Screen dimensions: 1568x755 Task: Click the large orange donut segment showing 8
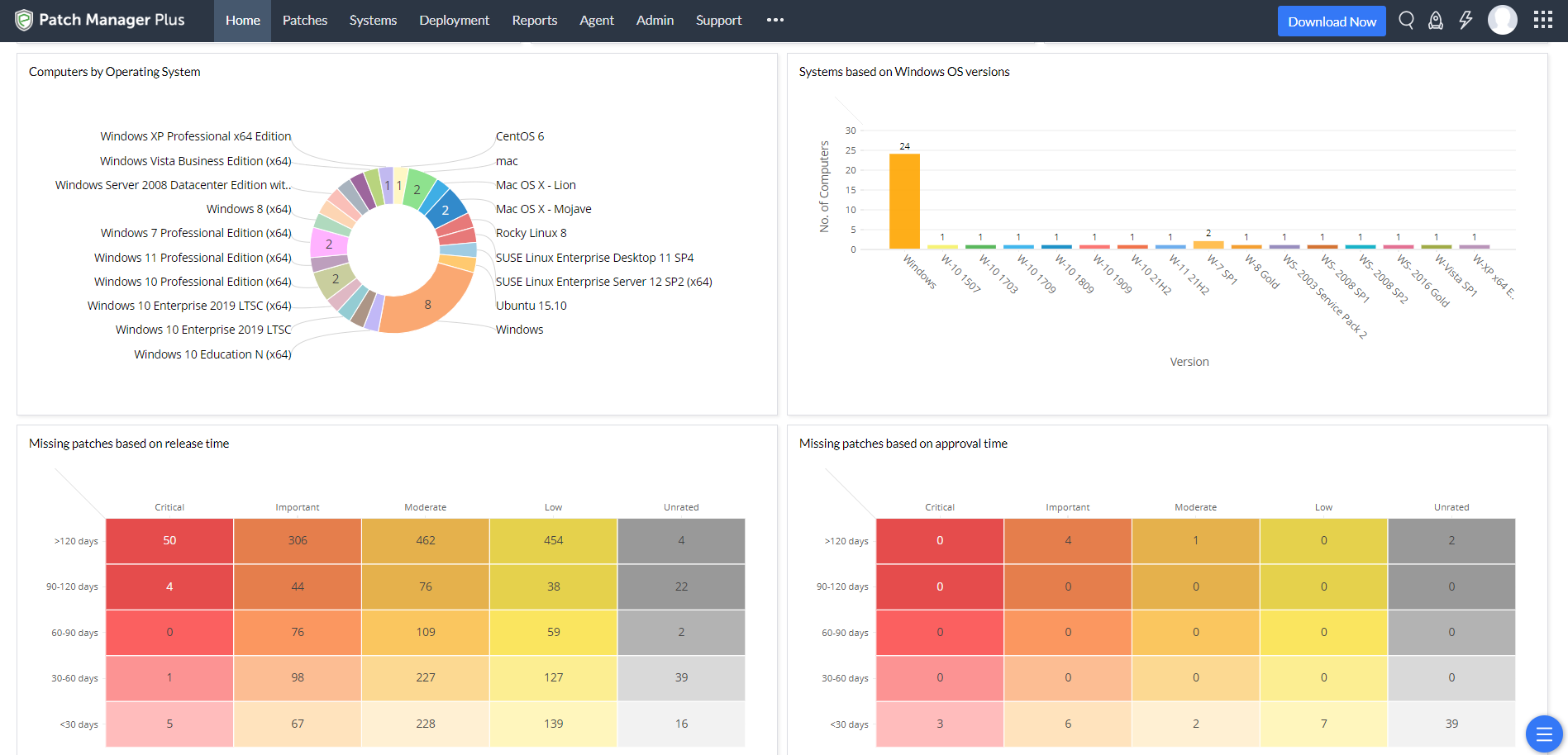427,304
